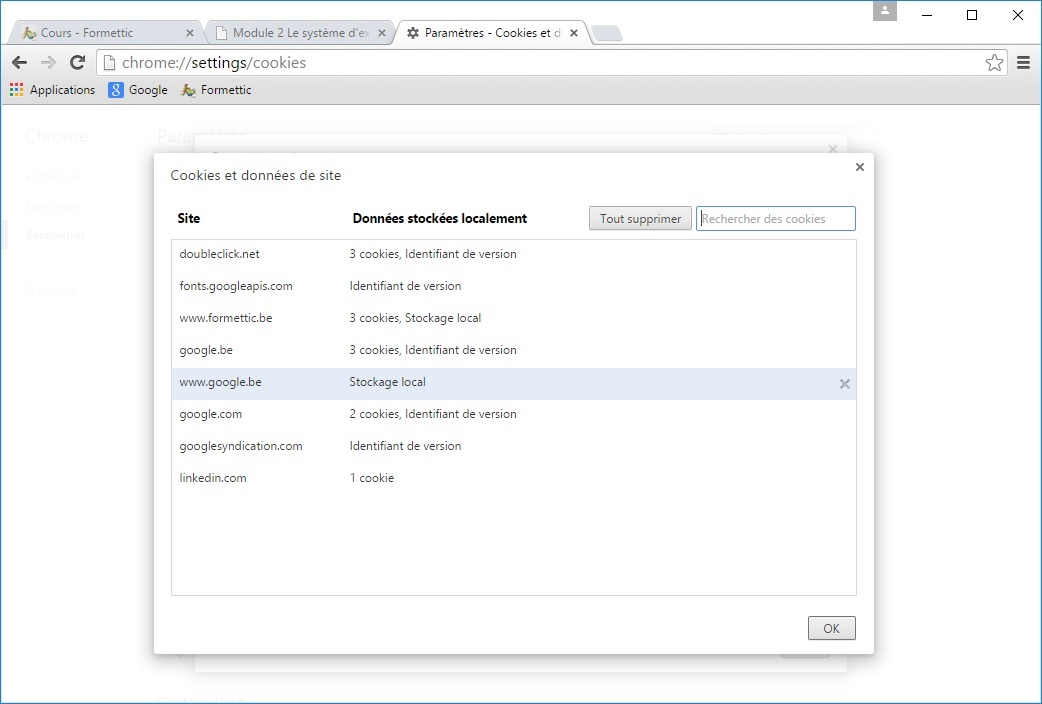Select the google.be site entry
Screen dimensions: 1042x704
514,350
